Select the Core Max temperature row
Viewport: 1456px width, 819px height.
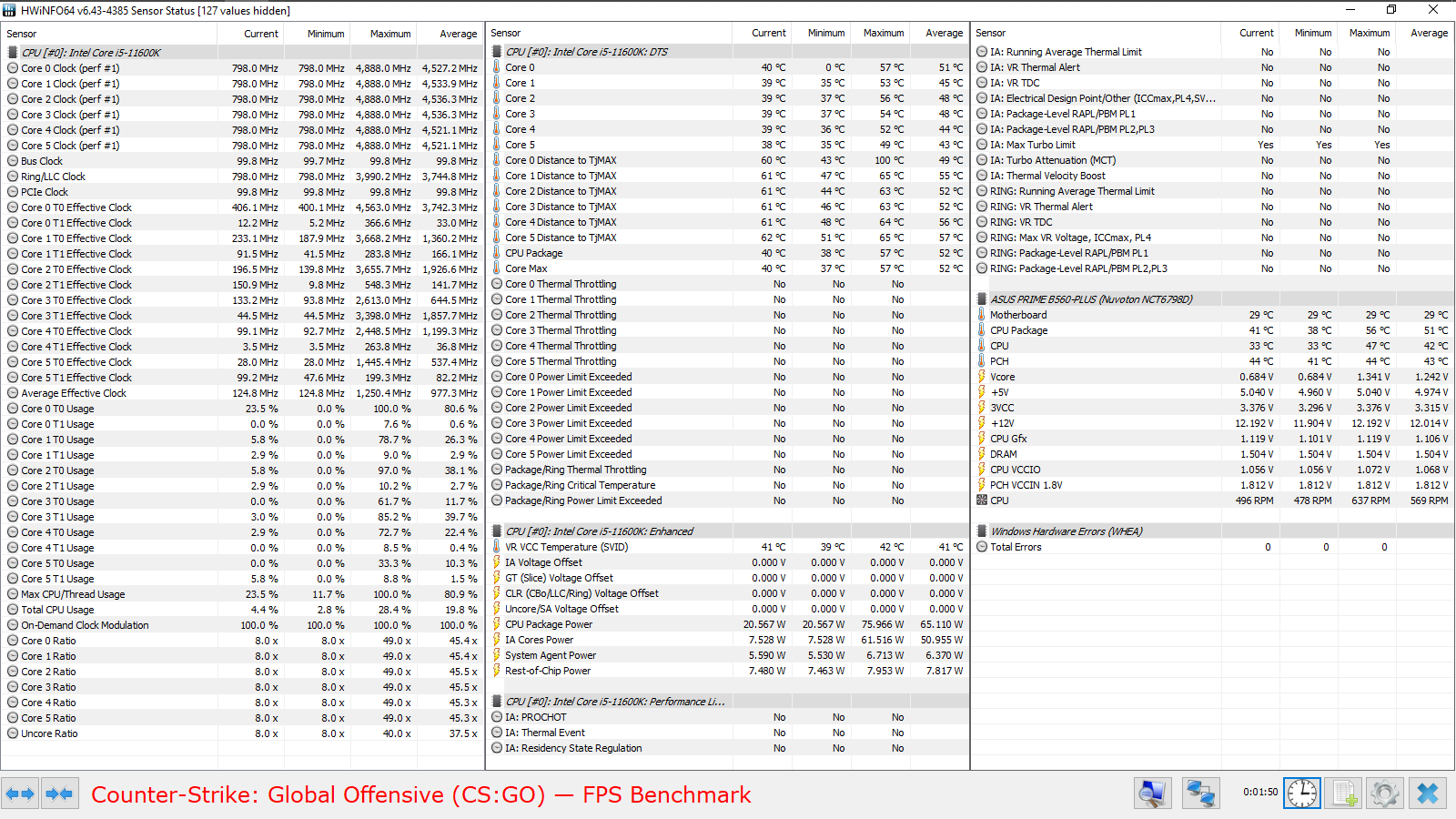point(728,268)
